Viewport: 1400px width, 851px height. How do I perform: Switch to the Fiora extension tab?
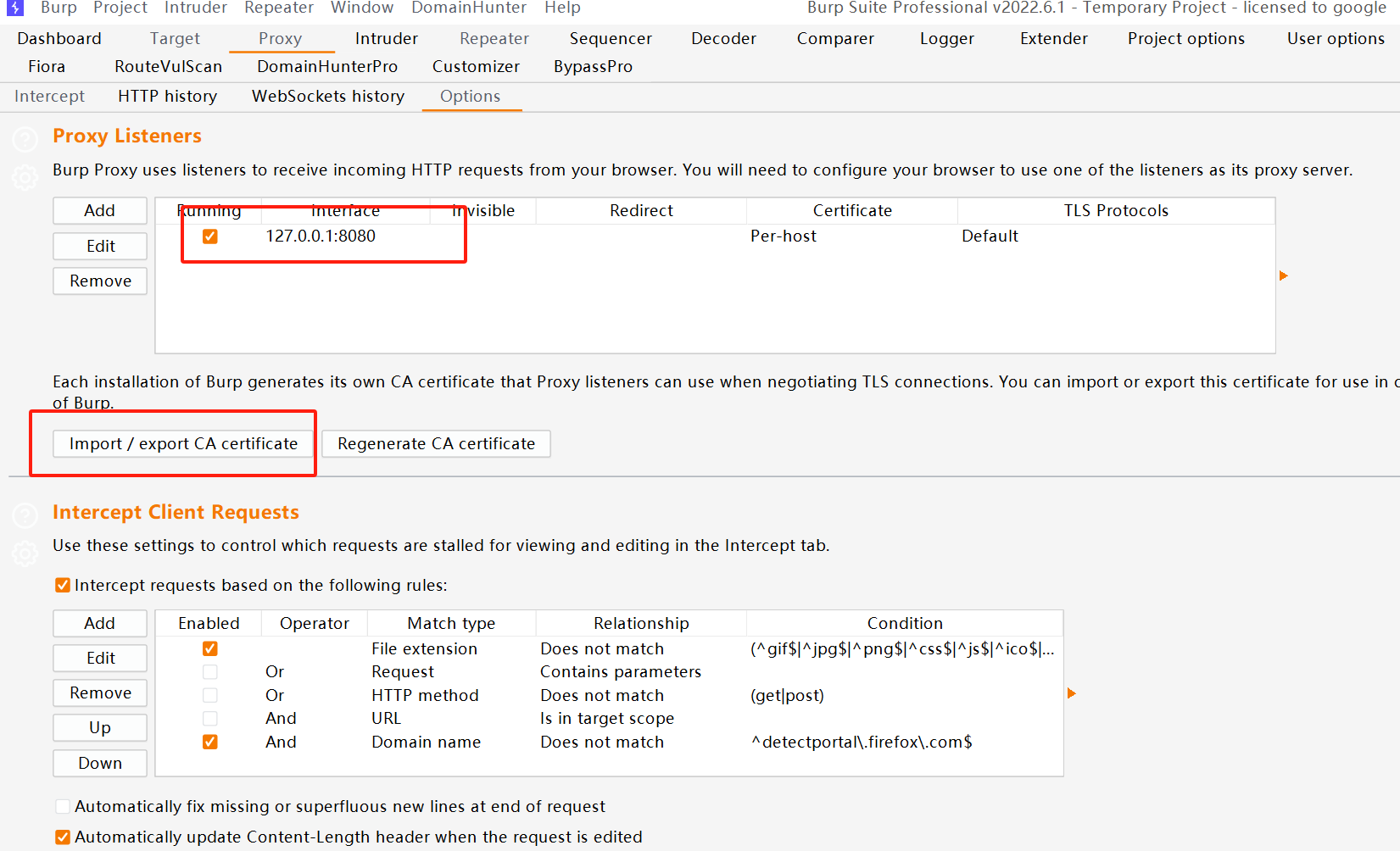pos(47,66)
